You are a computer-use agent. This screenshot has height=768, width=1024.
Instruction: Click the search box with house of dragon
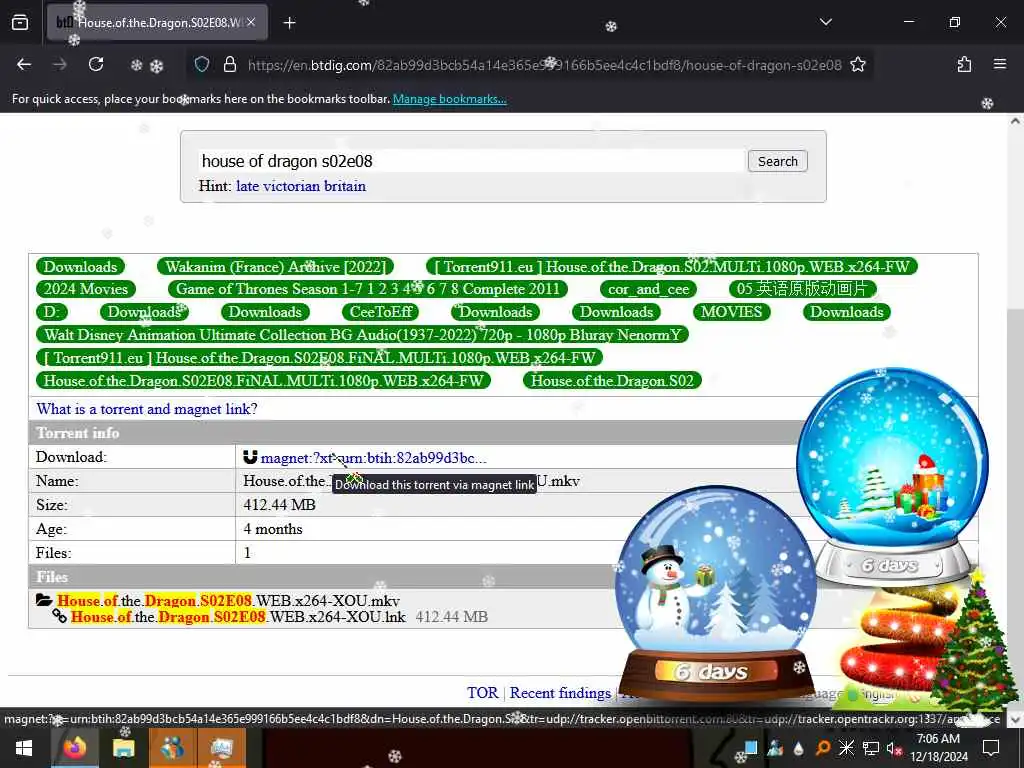pyautogui.click(x=472, y=161)
